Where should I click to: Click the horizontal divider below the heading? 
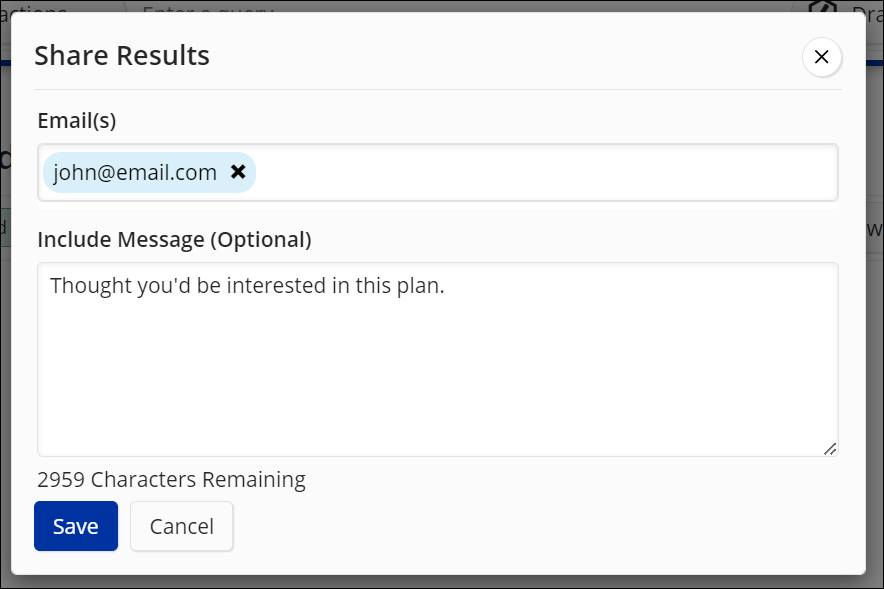point(437,89)
